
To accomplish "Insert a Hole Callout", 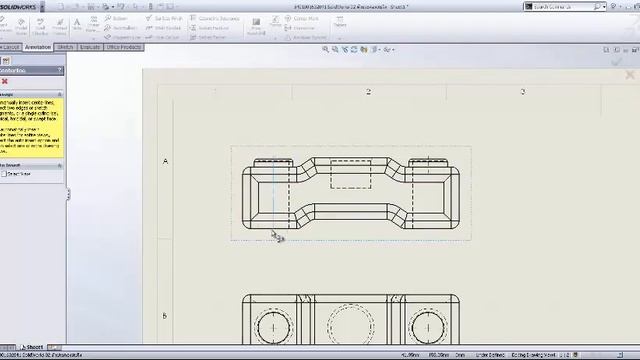I will (x=162, y=37).
